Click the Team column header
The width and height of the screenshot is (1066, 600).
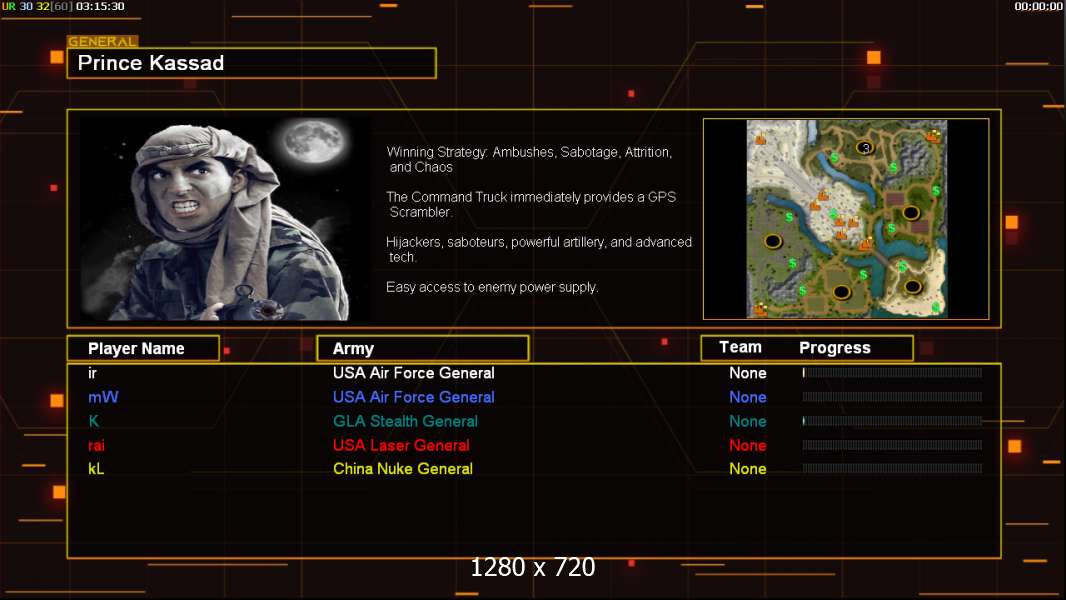point(740,347)
